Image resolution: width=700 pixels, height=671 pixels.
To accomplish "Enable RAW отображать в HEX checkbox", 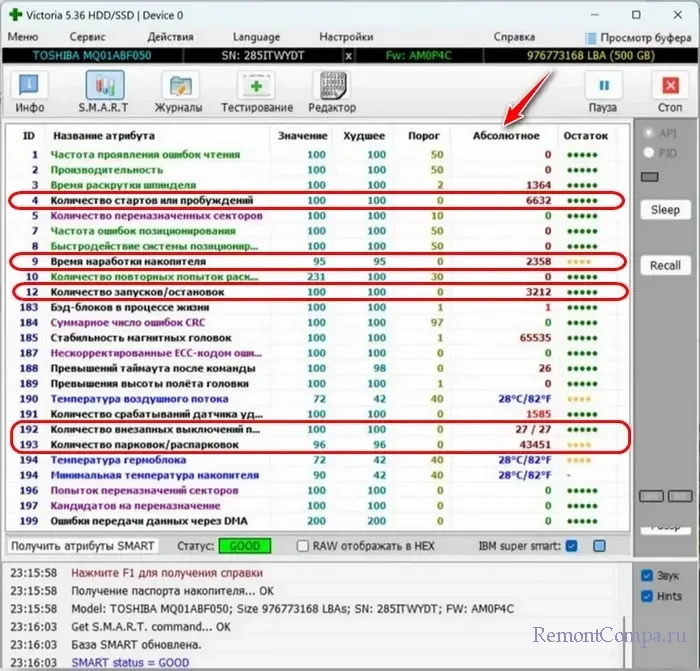I will tap(303, 545).
